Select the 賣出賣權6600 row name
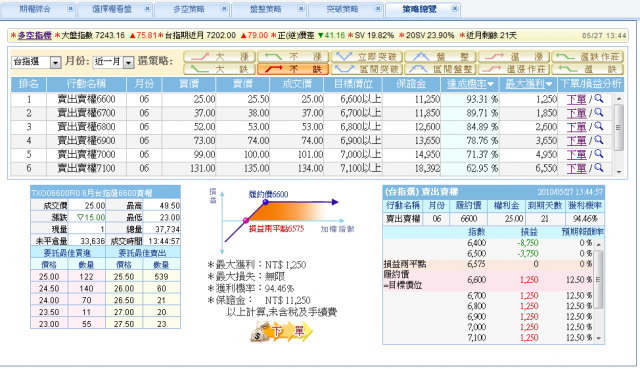The image size is (640, 369). click(x=86, y=99)
